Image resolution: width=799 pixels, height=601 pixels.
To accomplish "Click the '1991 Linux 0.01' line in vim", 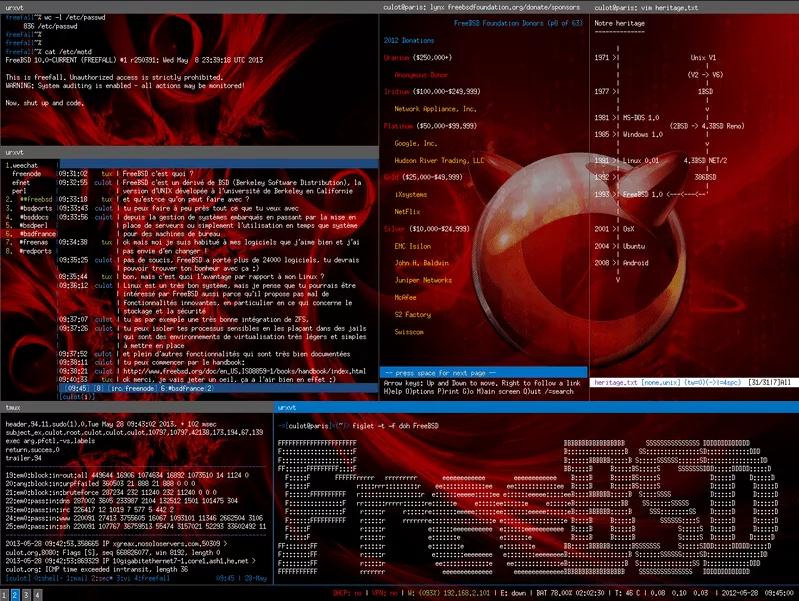I will coord(626,161).
